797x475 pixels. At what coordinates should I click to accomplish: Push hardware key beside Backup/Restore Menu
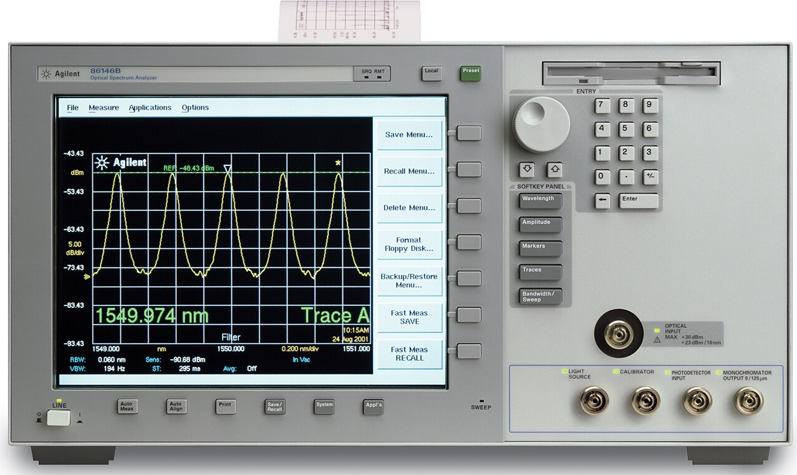469,278
